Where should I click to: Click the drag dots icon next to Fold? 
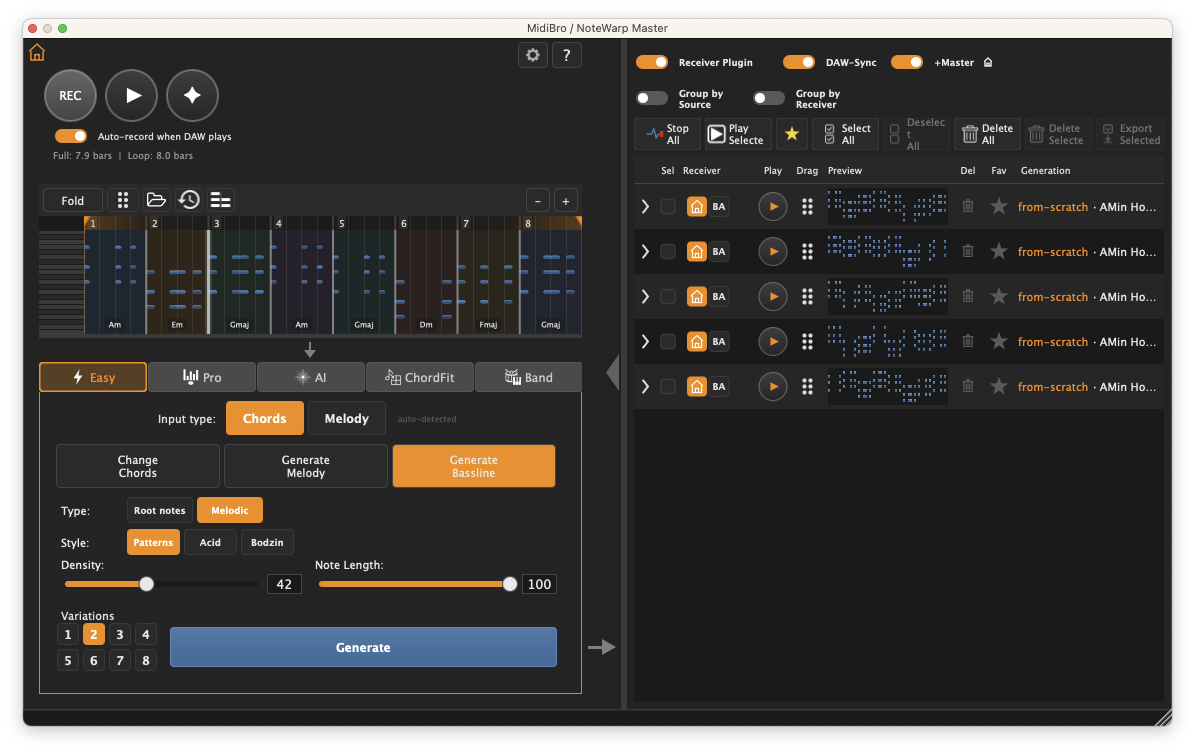click(123, 200)
